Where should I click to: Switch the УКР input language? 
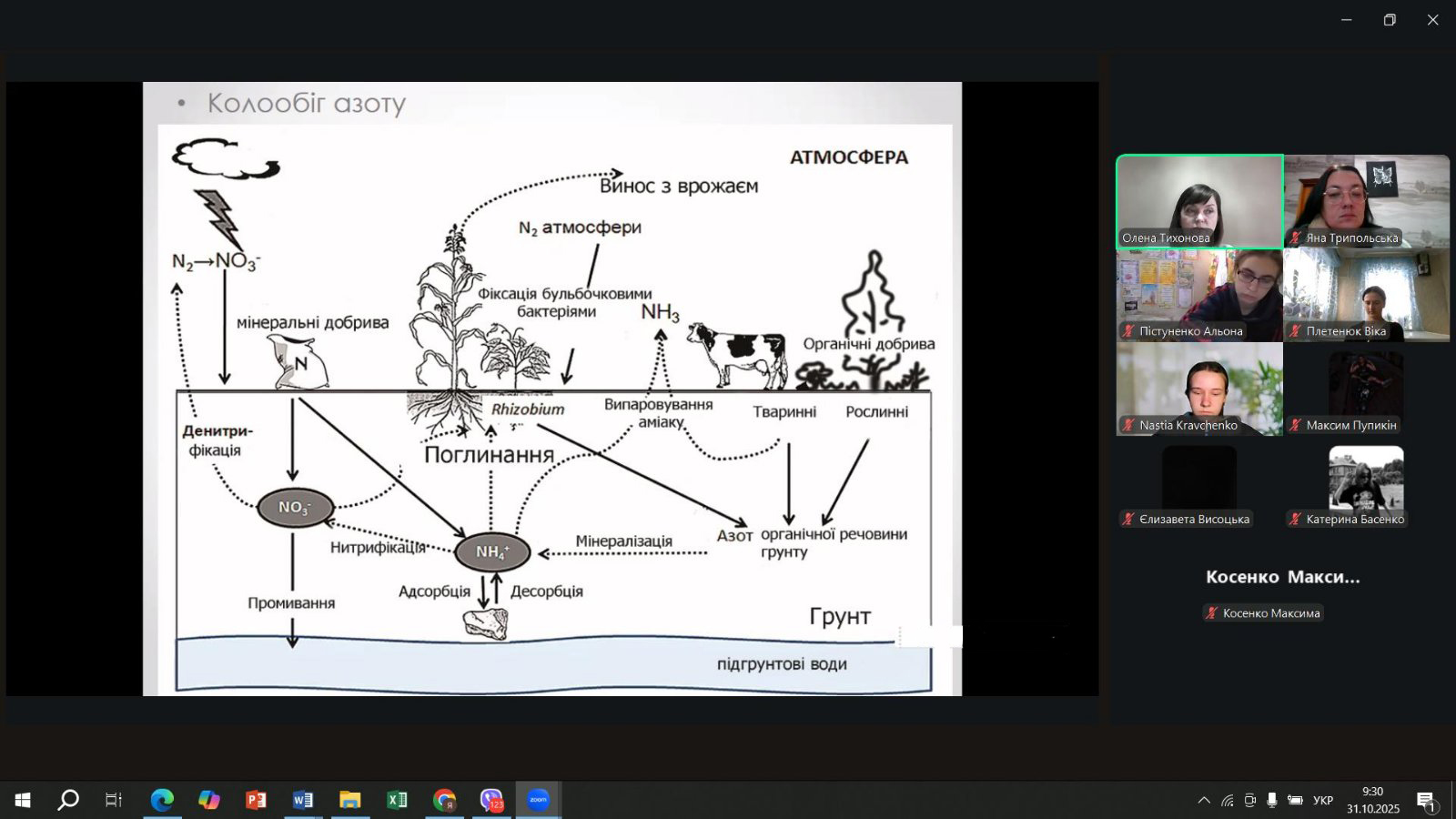[x=1323, y=800]
